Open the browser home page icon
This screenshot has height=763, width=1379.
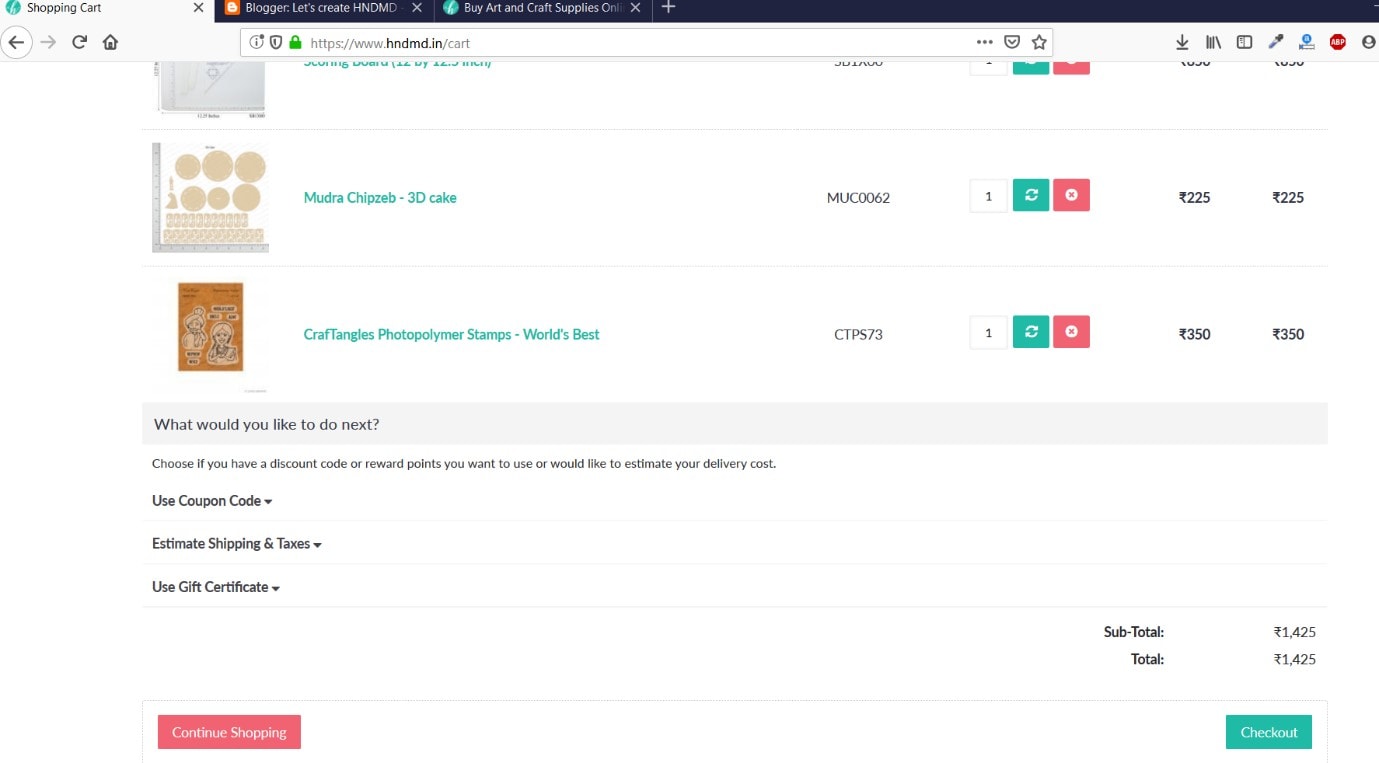[x=110, y=42]
